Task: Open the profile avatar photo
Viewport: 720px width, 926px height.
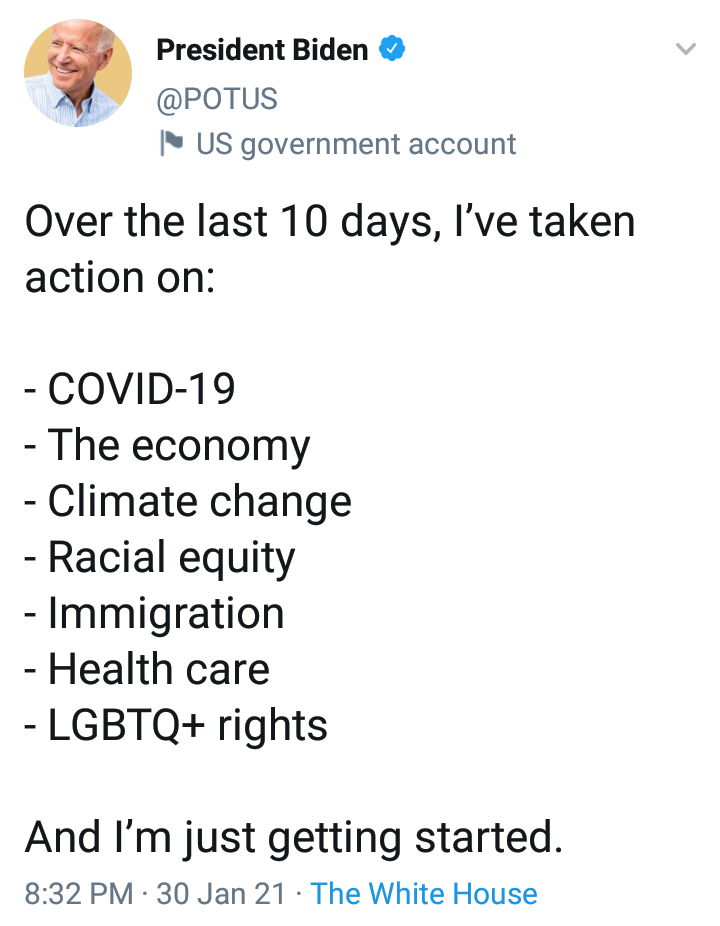Action: point(77,73)
